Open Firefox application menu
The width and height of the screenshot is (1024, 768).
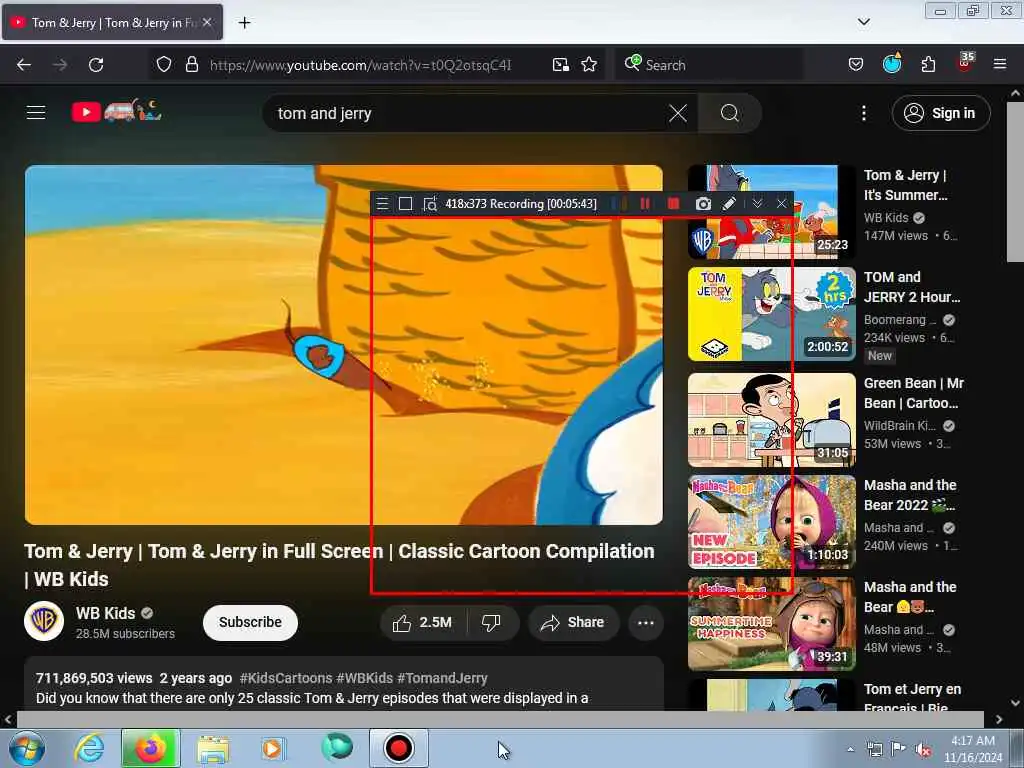click(x=1000, y=65)
